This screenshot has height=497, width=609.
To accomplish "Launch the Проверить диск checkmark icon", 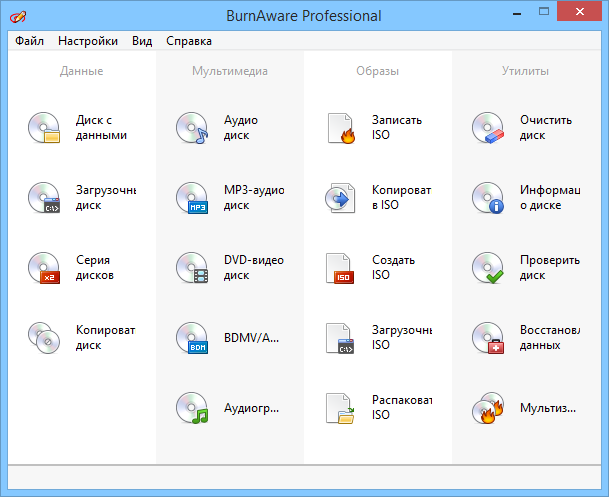I will tap(488, 268).
